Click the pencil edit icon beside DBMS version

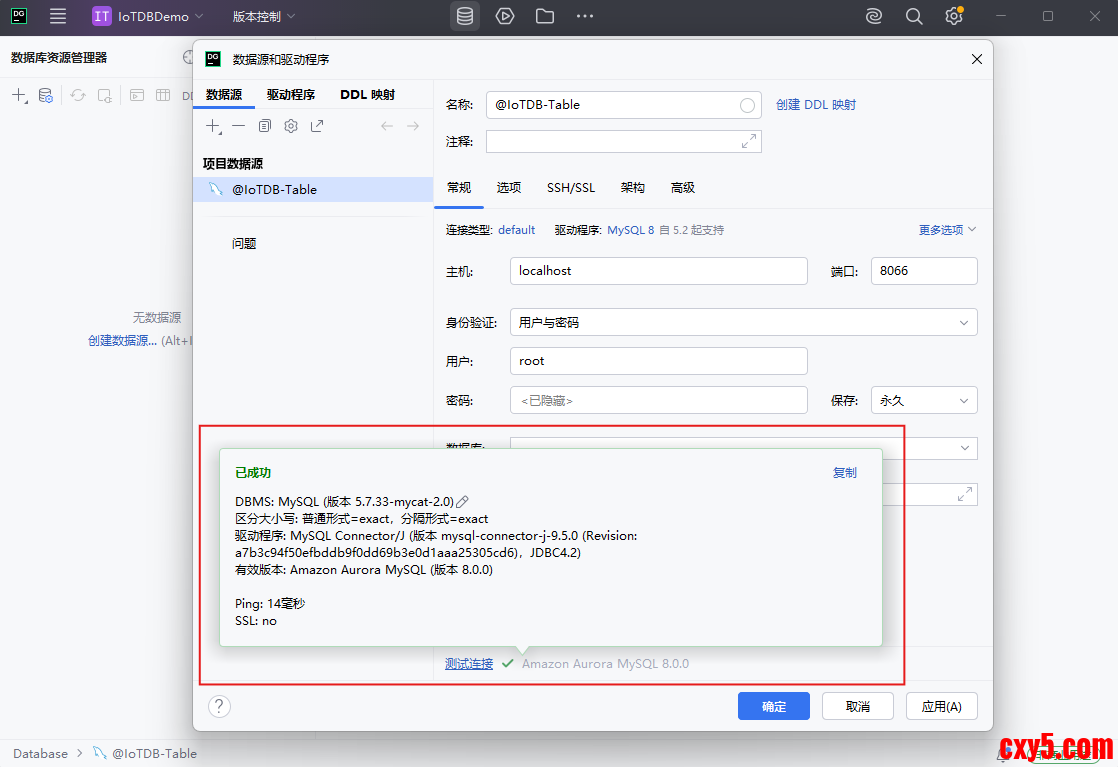point(463,502)
